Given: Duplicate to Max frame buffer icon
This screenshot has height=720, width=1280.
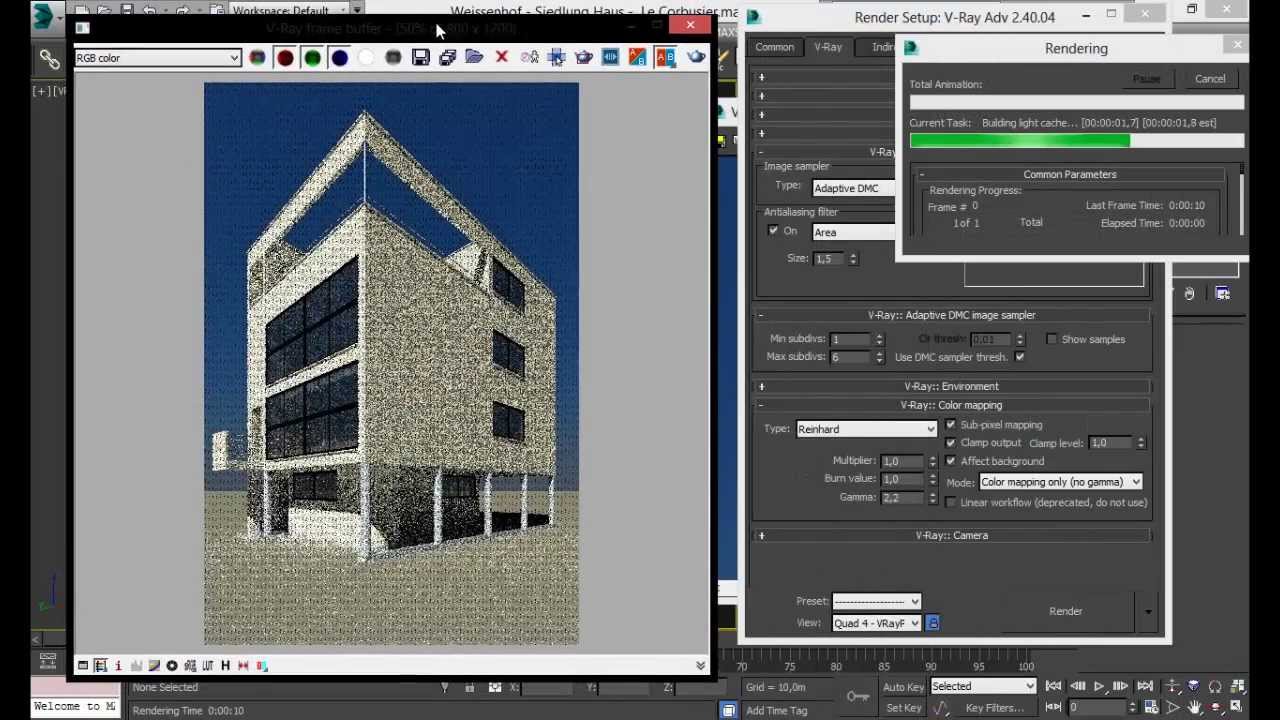Looking at the screenshot, I should [529, 58].
